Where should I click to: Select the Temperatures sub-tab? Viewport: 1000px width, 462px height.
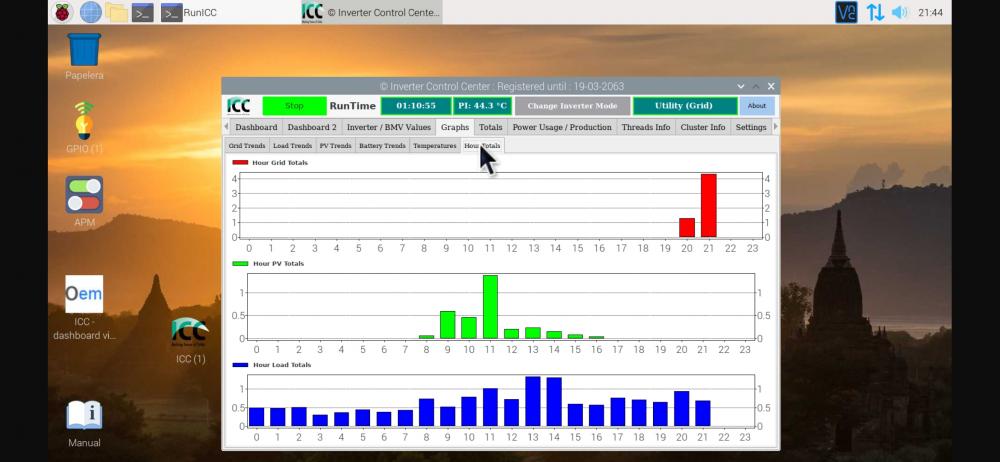click(434, 146)
